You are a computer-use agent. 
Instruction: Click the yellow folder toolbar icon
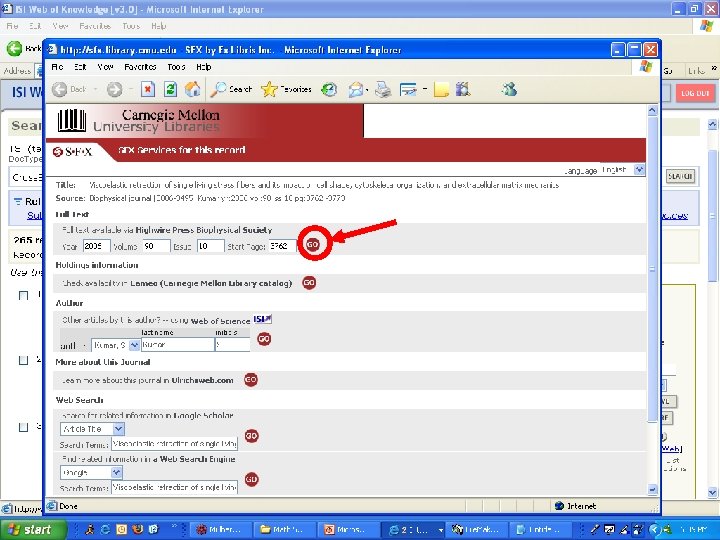[441, 90]
